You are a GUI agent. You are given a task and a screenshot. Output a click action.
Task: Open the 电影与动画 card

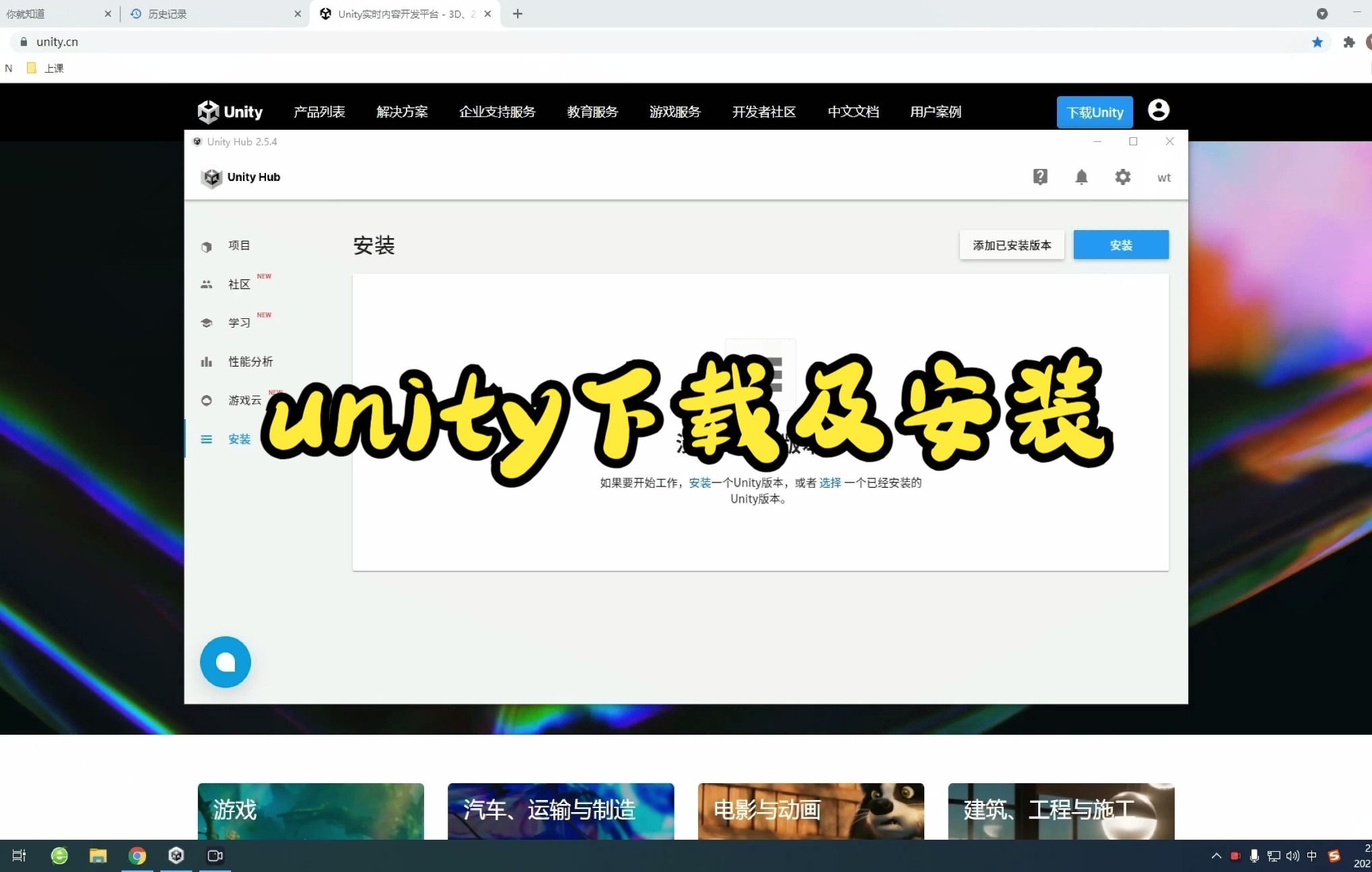811,811
